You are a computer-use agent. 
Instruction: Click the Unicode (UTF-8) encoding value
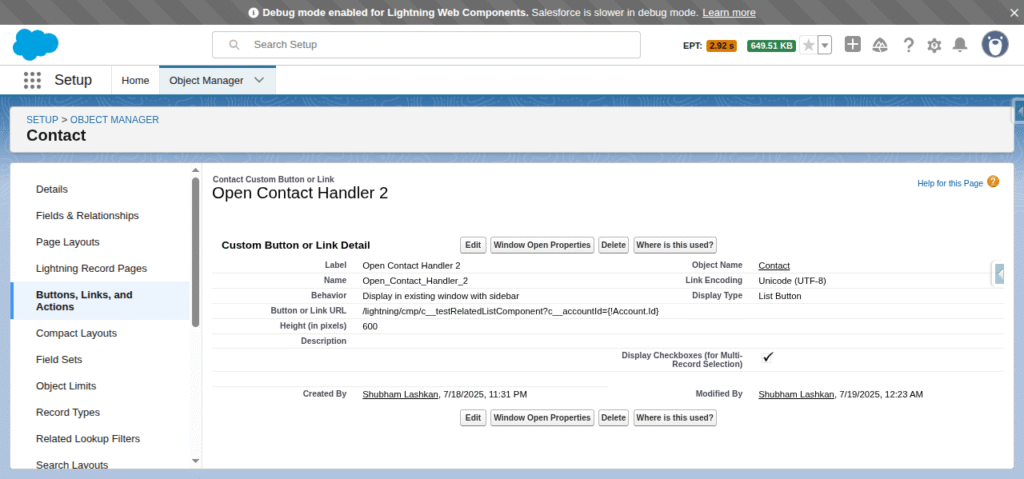pos(792,280)
